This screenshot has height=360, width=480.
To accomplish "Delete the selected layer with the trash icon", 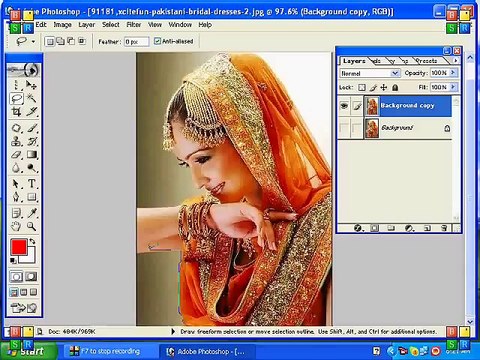I will pos(444,228).
